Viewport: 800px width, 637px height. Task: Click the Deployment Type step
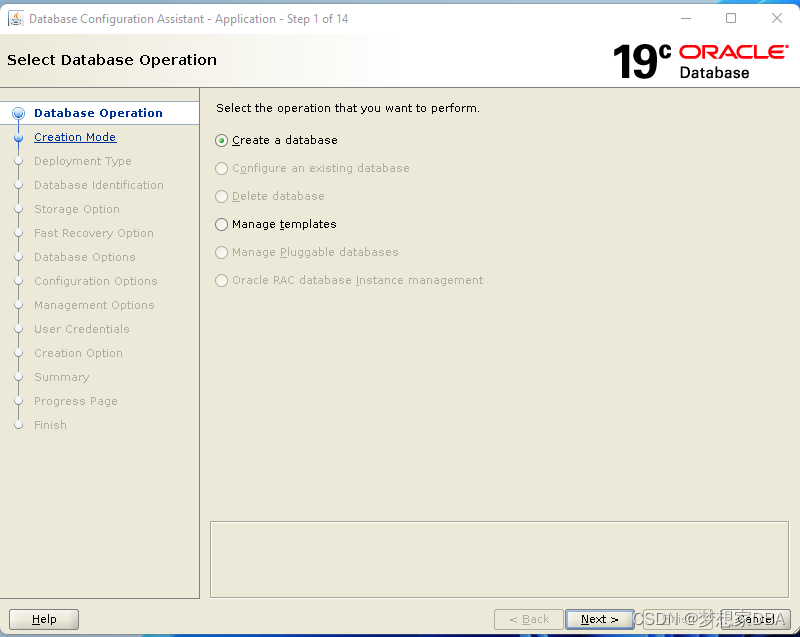click(x=83, y=161)
